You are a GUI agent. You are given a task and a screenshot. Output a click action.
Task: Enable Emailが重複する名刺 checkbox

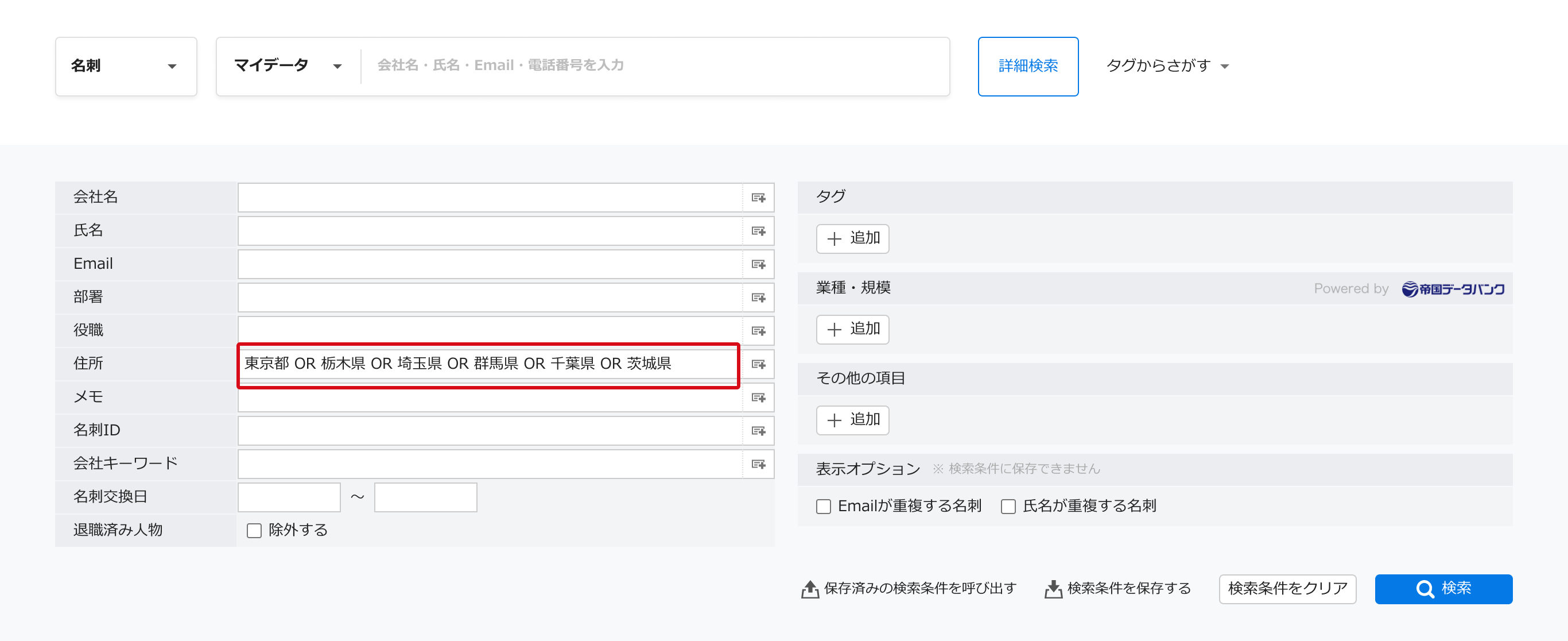tap(824, 507)
